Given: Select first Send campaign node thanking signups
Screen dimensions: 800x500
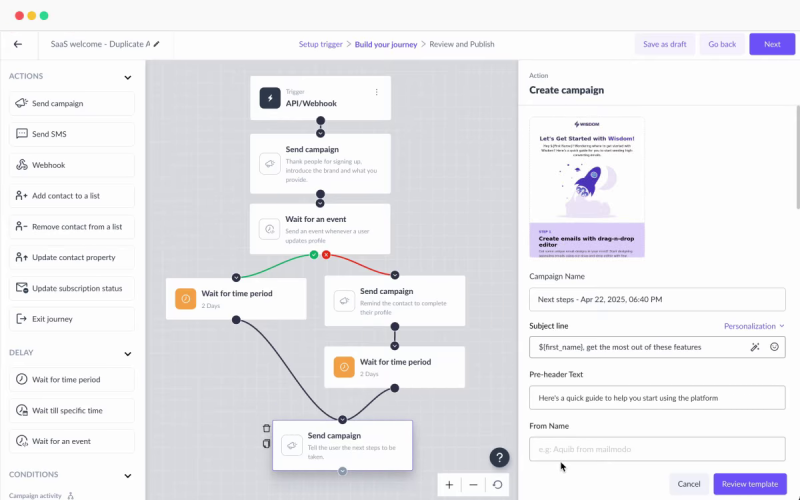Looking at the screenshot, I should click(x=320, y=164).
